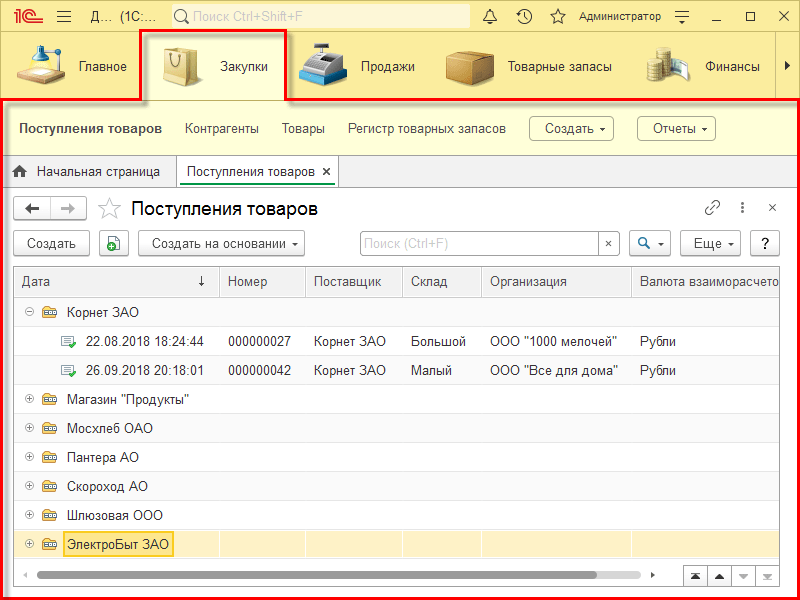Open Начальная страница tab
This screenshot has width=800, height=600.
91,172
